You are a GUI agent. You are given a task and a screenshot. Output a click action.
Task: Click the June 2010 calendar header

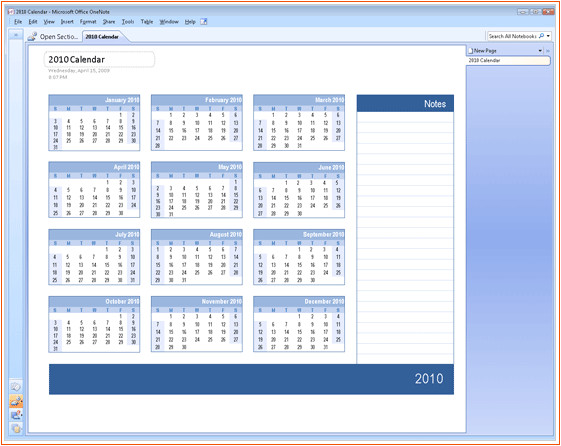[x=299, y=167]
